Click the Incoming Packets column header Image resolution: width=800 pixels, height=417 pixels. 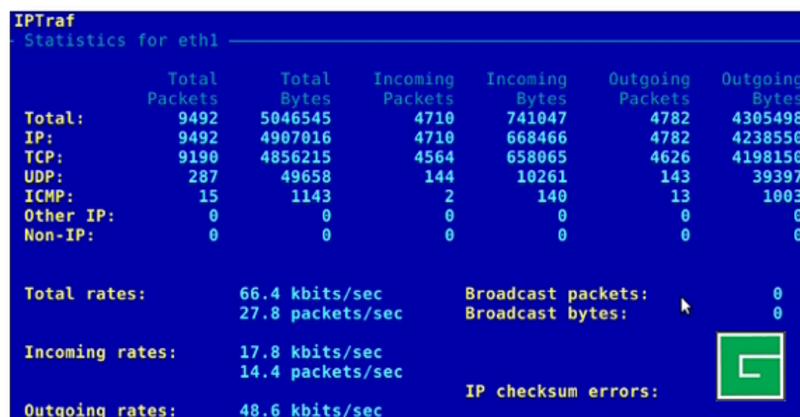[413, 89]
